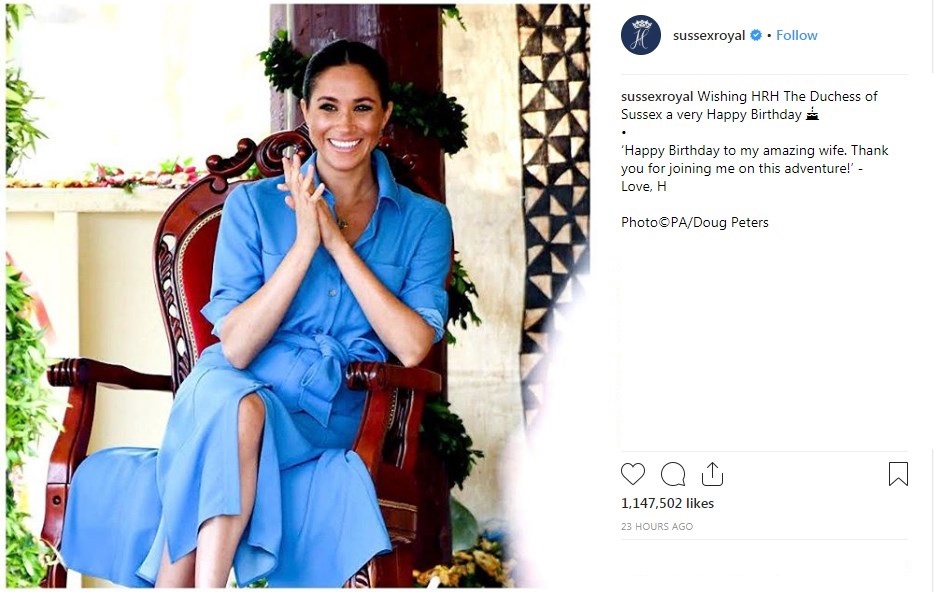Open comments via speech bubble icon

673,475
